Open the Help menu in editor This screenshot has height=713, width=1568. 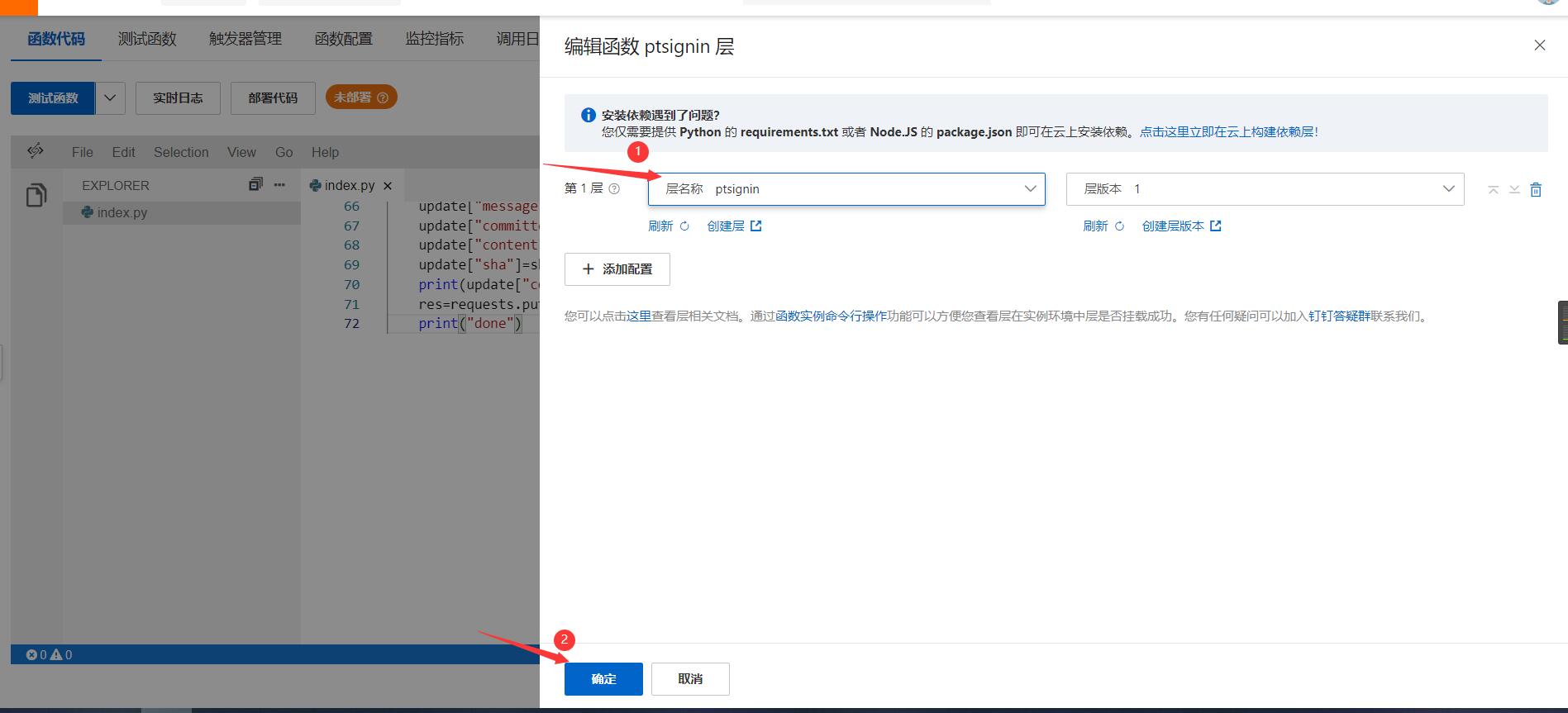pos(325,152)
